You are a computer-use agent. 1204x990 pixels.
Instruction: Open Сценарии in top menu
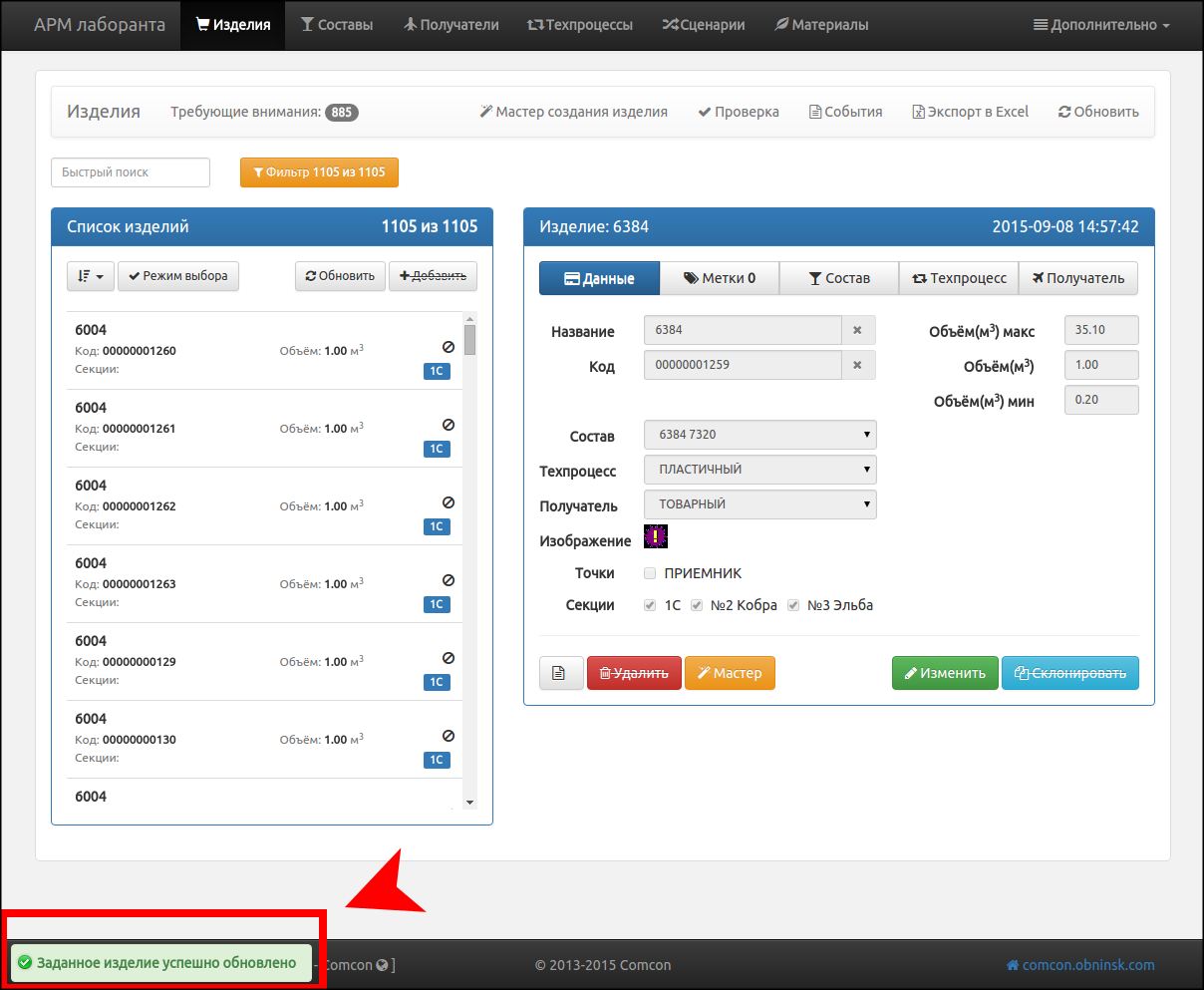click(704, 25)
